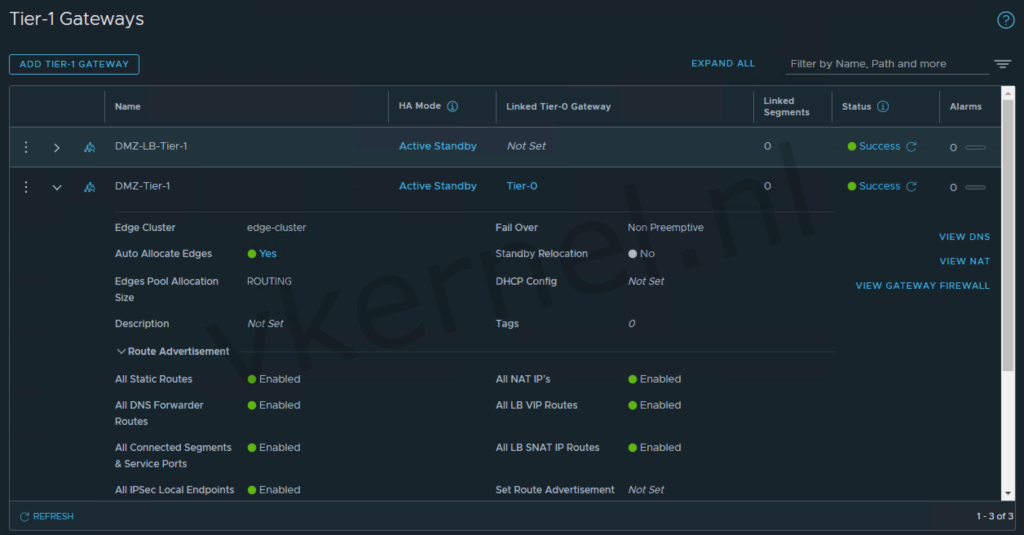Collapse the DMZ-Tier-1 row
1024x535 pixels.
[x=57, y=188]
